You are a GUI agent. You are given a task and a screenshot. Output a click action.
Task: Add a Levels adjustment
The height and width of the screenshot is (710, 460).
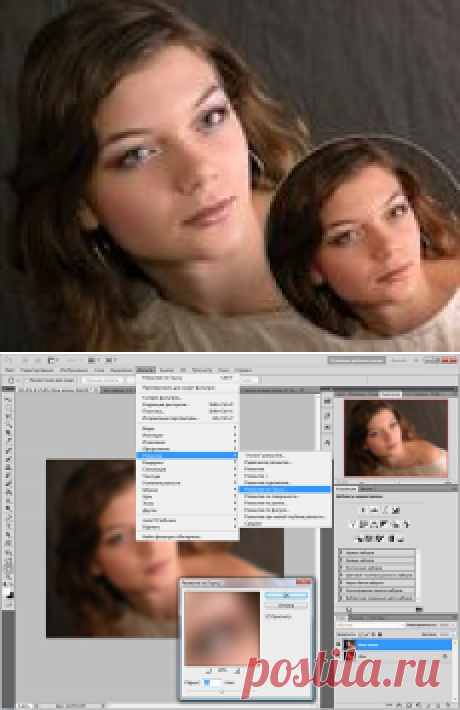(x=374, y=510)
